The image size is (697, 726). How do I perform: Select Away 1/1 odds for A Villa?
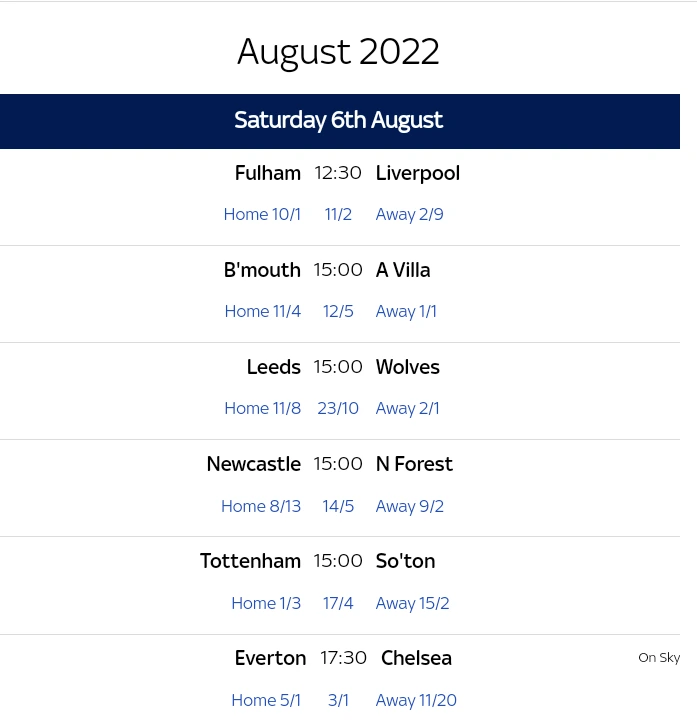pos(406,311)
